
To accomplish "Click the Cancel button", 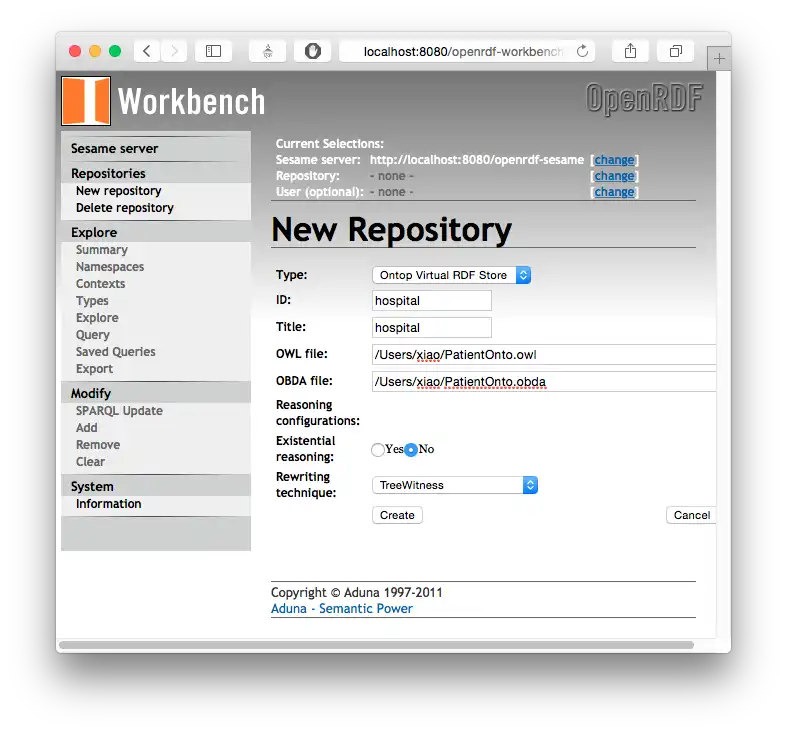I will tap(691, 515).
